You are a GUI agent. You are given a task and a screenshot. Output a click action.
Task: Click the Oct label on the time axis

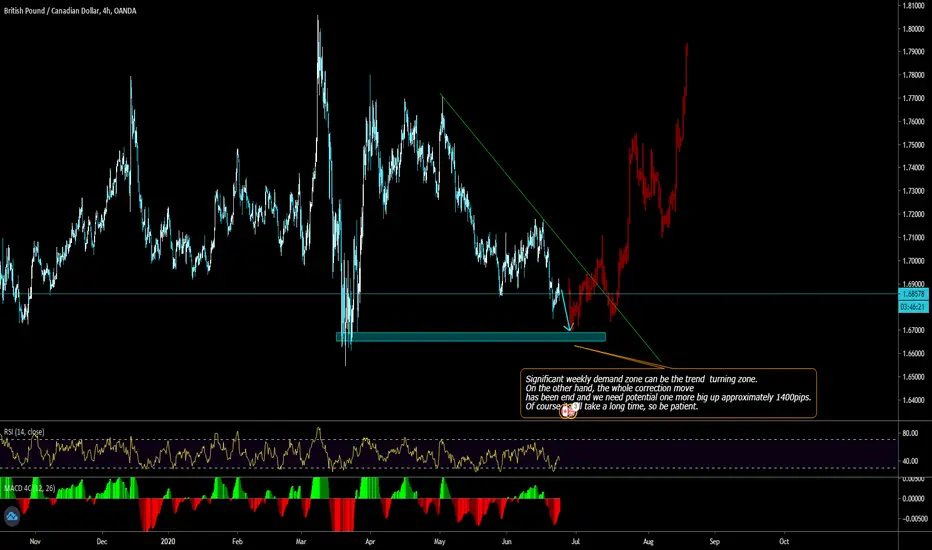click(784, 541)
